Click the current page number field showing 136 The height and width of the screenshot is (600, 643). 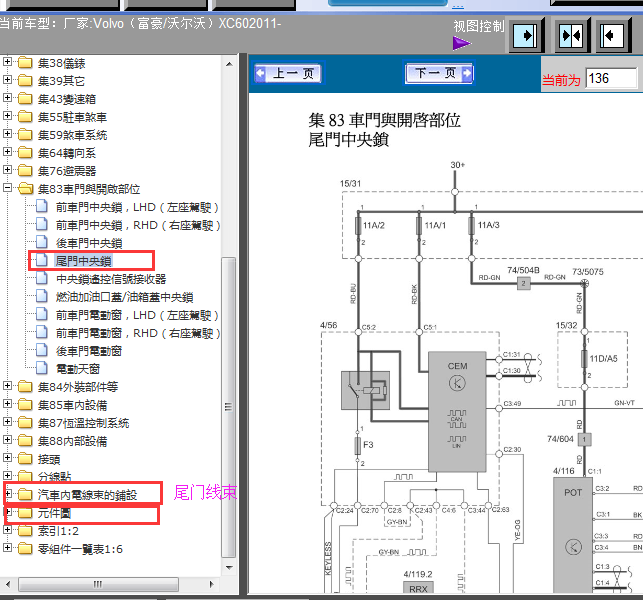pyautogui.click(x=611, y=78)
